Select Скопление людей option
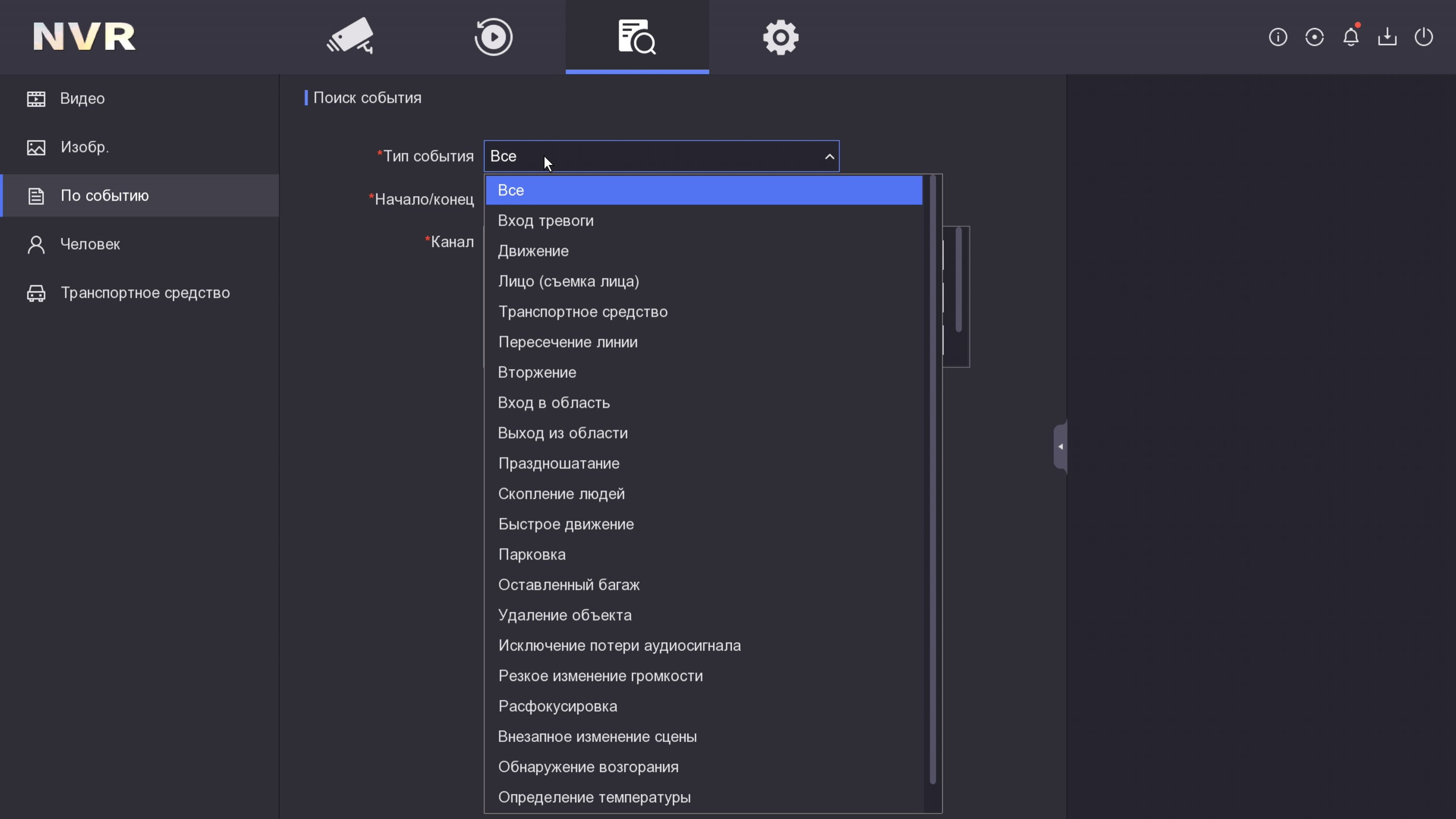 tap(704, 494)
